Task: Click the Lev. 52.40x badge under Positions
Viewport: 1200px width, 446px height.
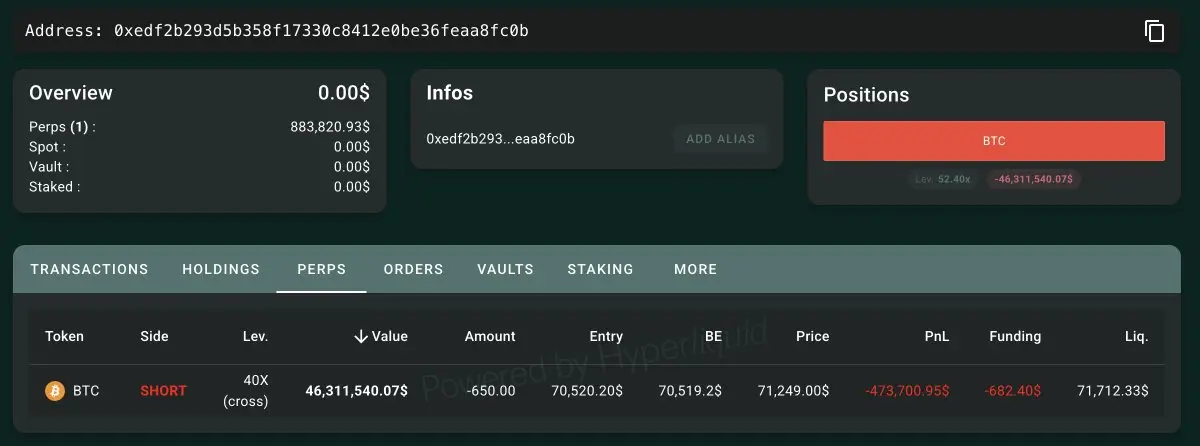Action: 943,179
